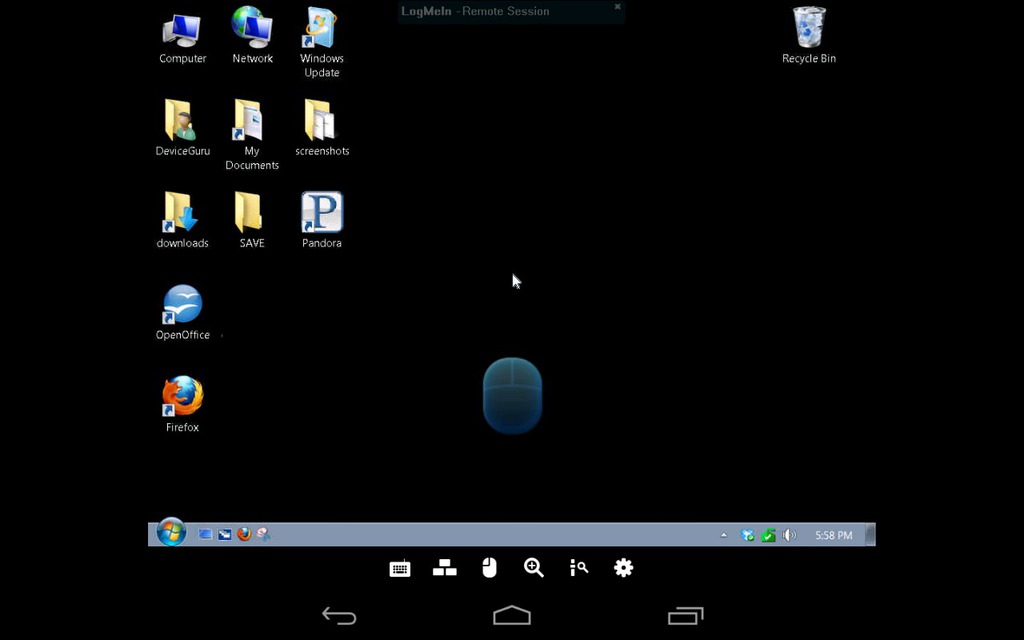
Task: Tap the Android Home navigation button
Action: coord(512,615)
